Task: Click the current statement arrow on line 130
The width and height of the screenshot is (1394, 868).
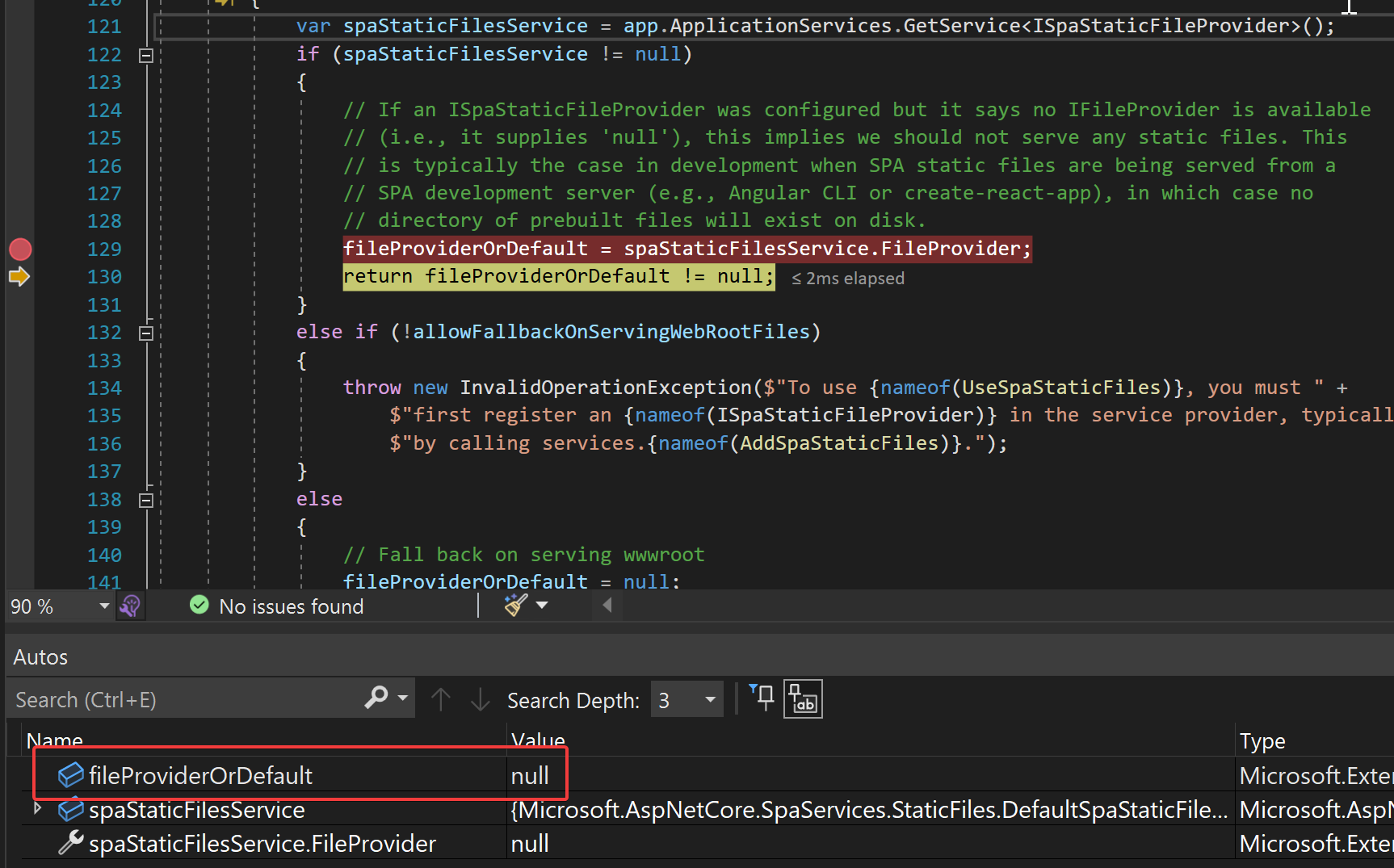Action: (19, 277)
